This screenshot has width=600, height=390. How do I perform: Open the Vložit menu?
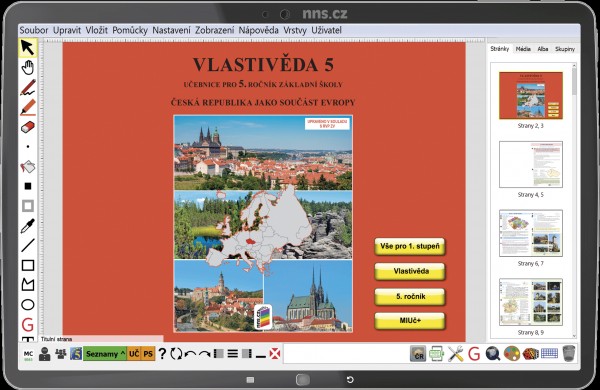click(96, 30)
